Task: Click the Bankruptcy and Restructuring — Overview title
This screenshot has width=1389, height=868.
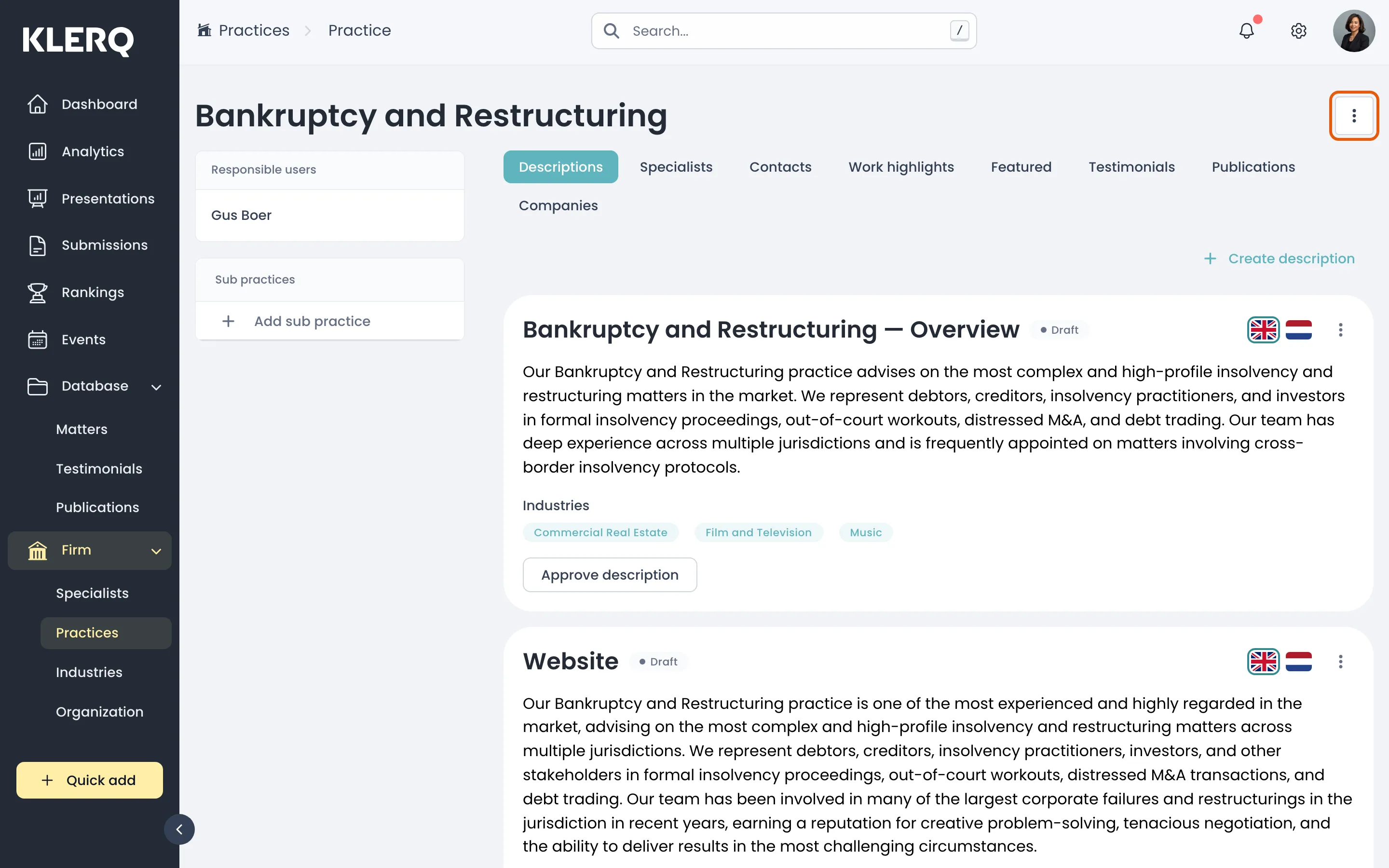Action: coord(771,329)
